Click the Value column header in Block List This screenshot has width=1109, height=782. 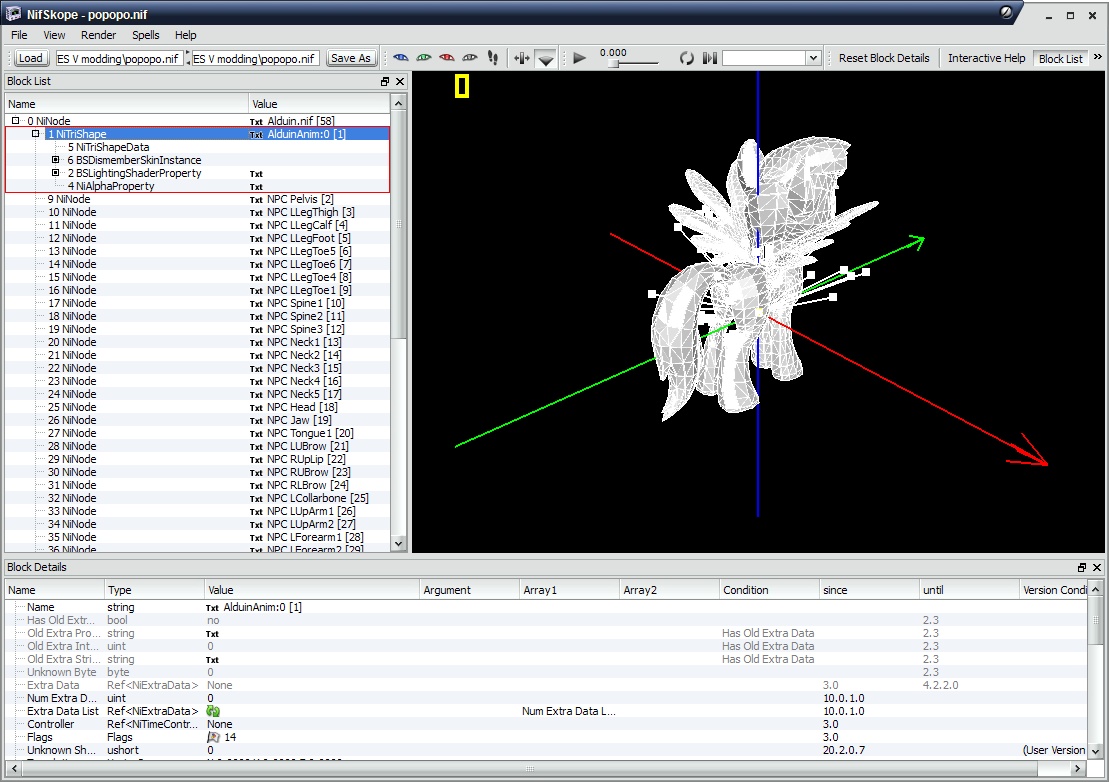click(x=319, y=104)
